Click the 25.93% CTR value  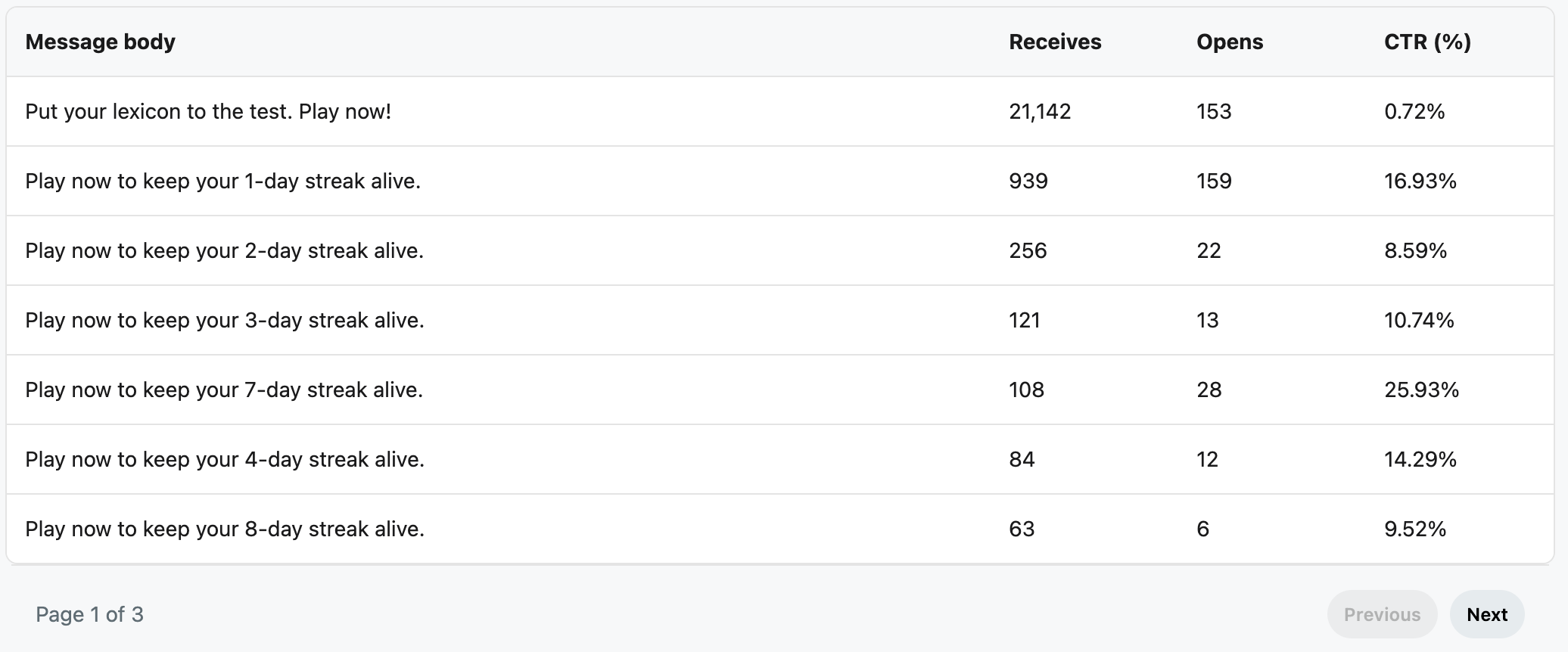[1421, 390]
